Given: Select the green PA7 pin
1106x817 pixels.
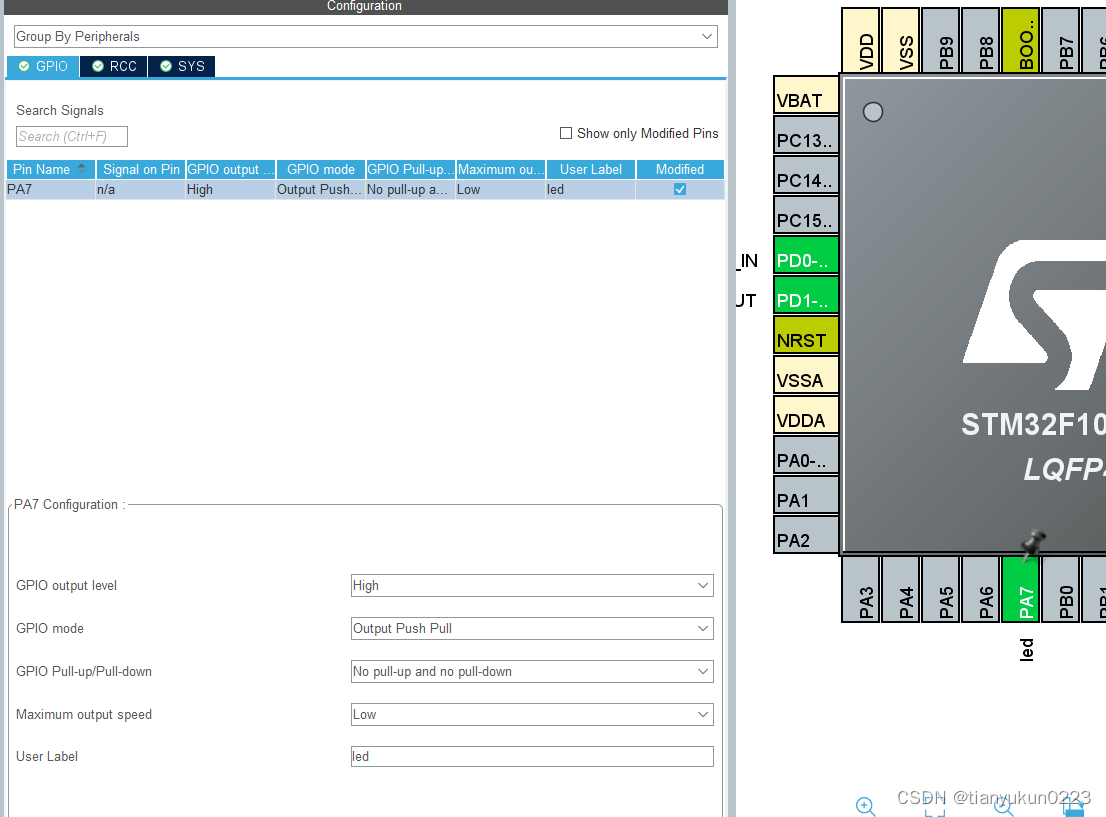Looking at the screenshot, I should click(x=1021, y=590).
